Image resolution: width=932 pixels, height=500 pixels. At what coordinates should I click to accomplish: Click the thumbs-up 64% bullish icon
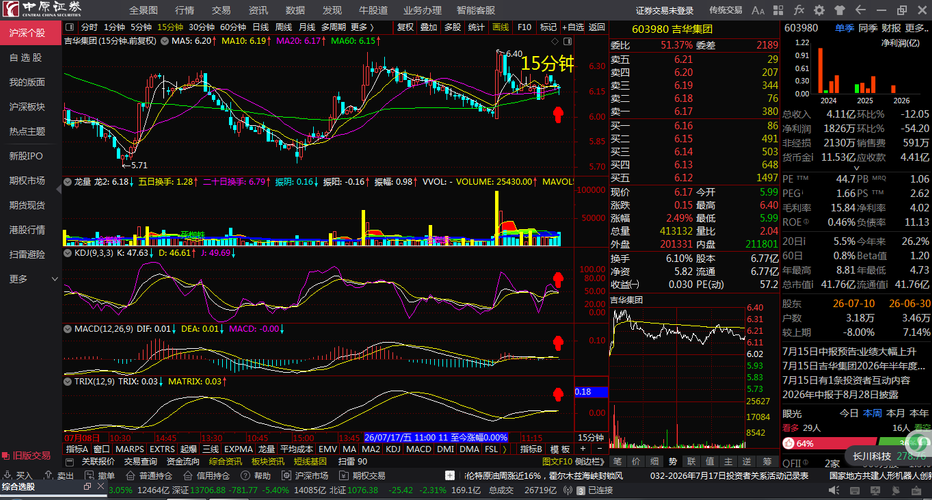pos(789,444)
